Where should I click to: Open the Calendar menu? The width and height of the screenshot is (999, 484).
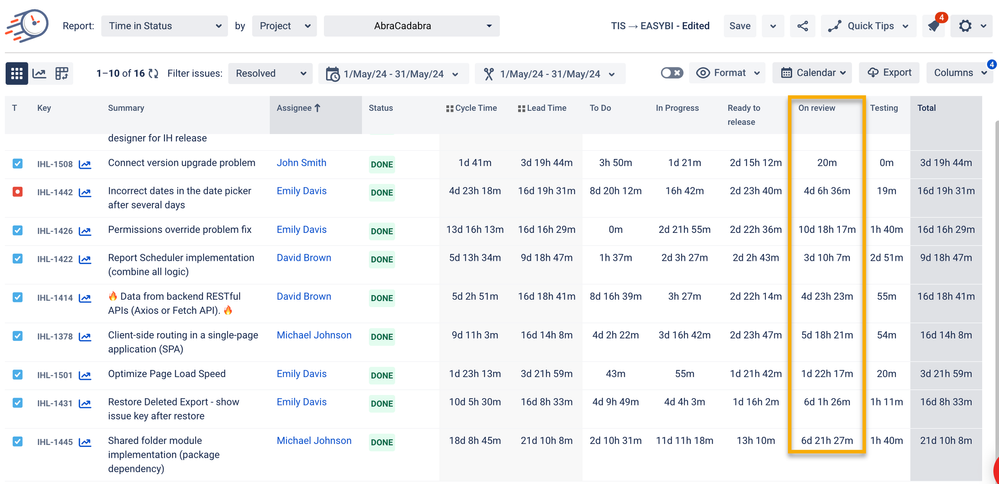point(813,73)
